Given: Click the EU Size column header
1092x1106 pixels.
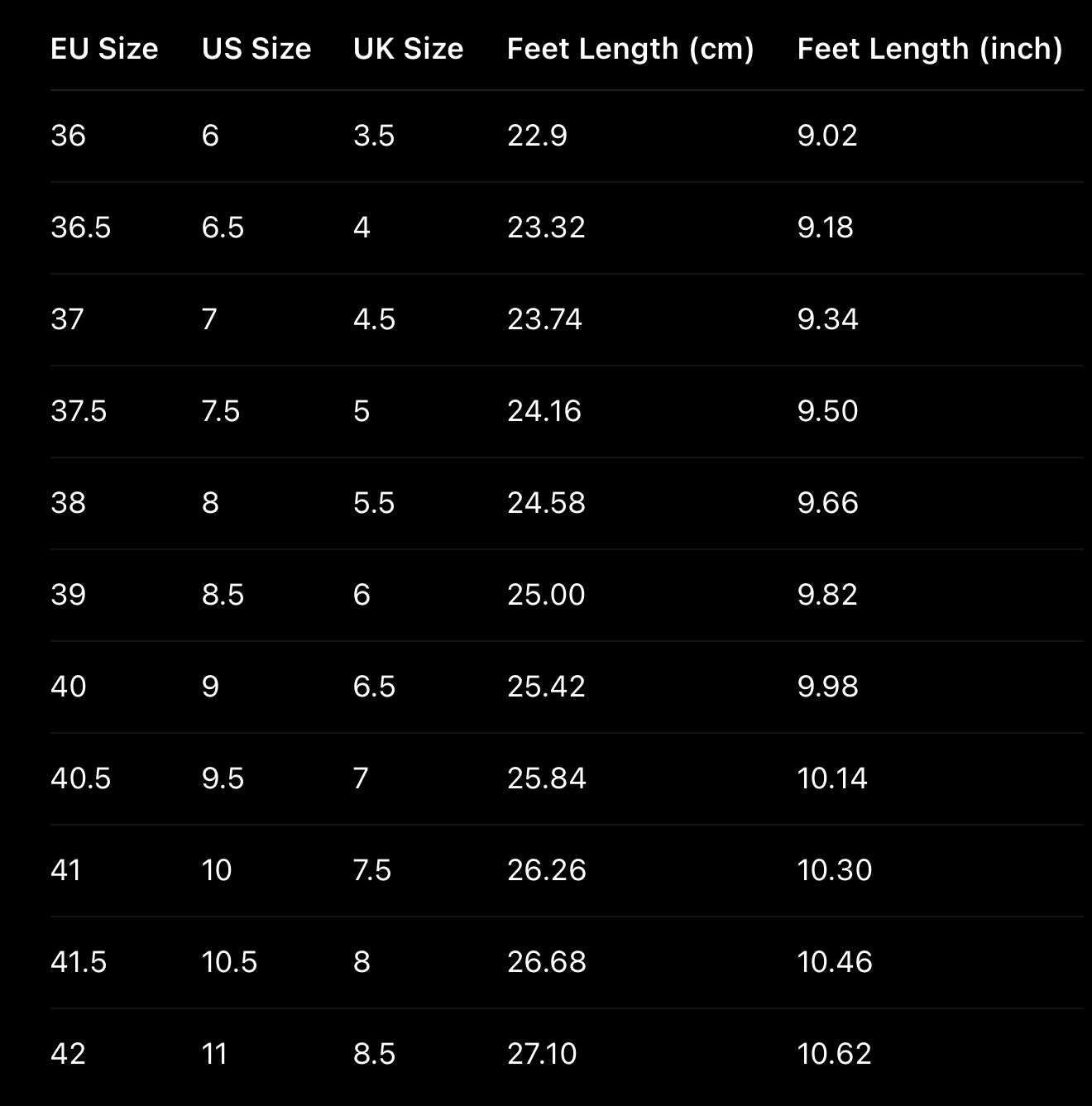Looking at the screenshot, I should coord(104,49).
